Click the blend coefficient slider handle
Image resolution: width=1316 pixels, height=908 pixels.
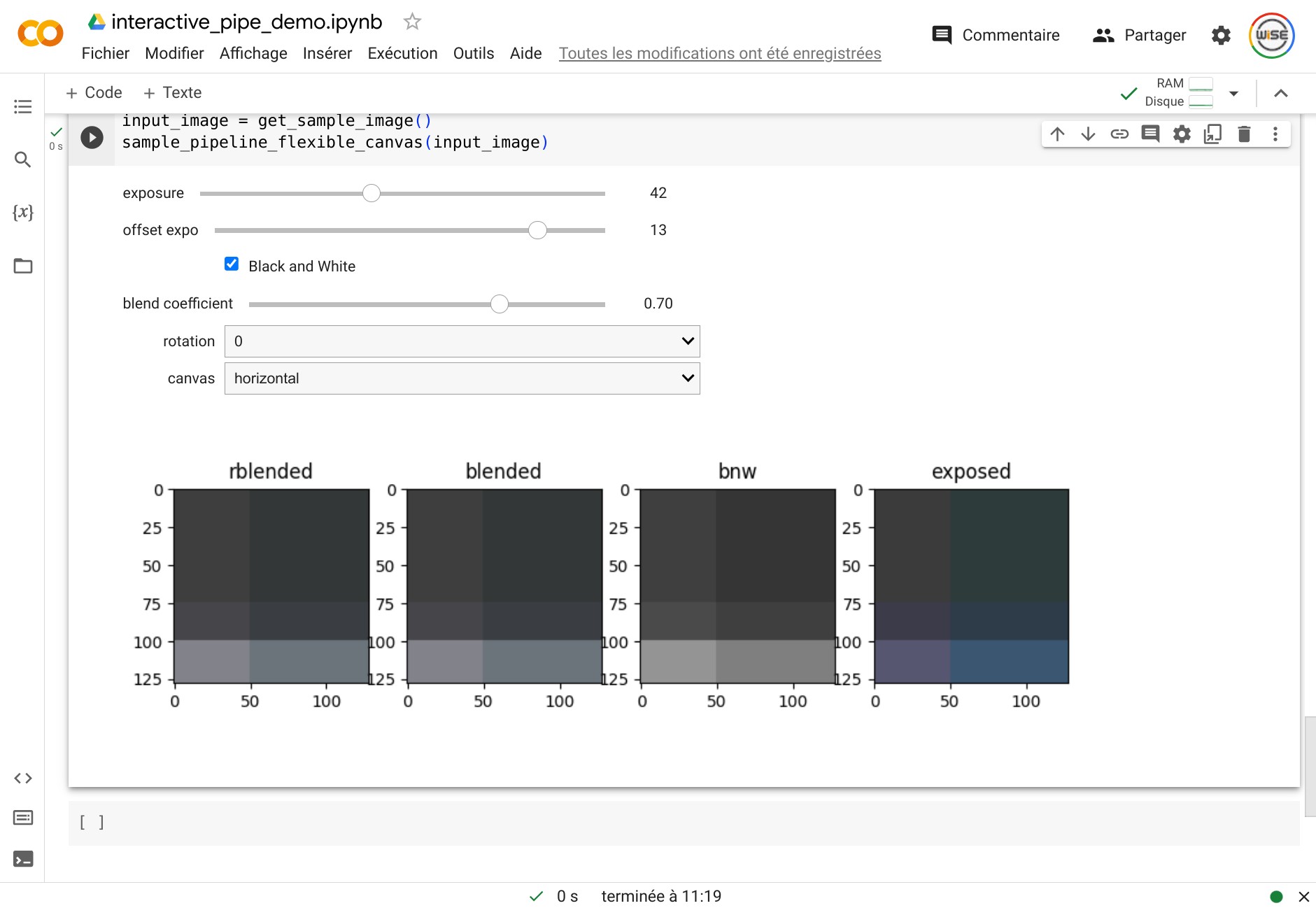point(499,304)
